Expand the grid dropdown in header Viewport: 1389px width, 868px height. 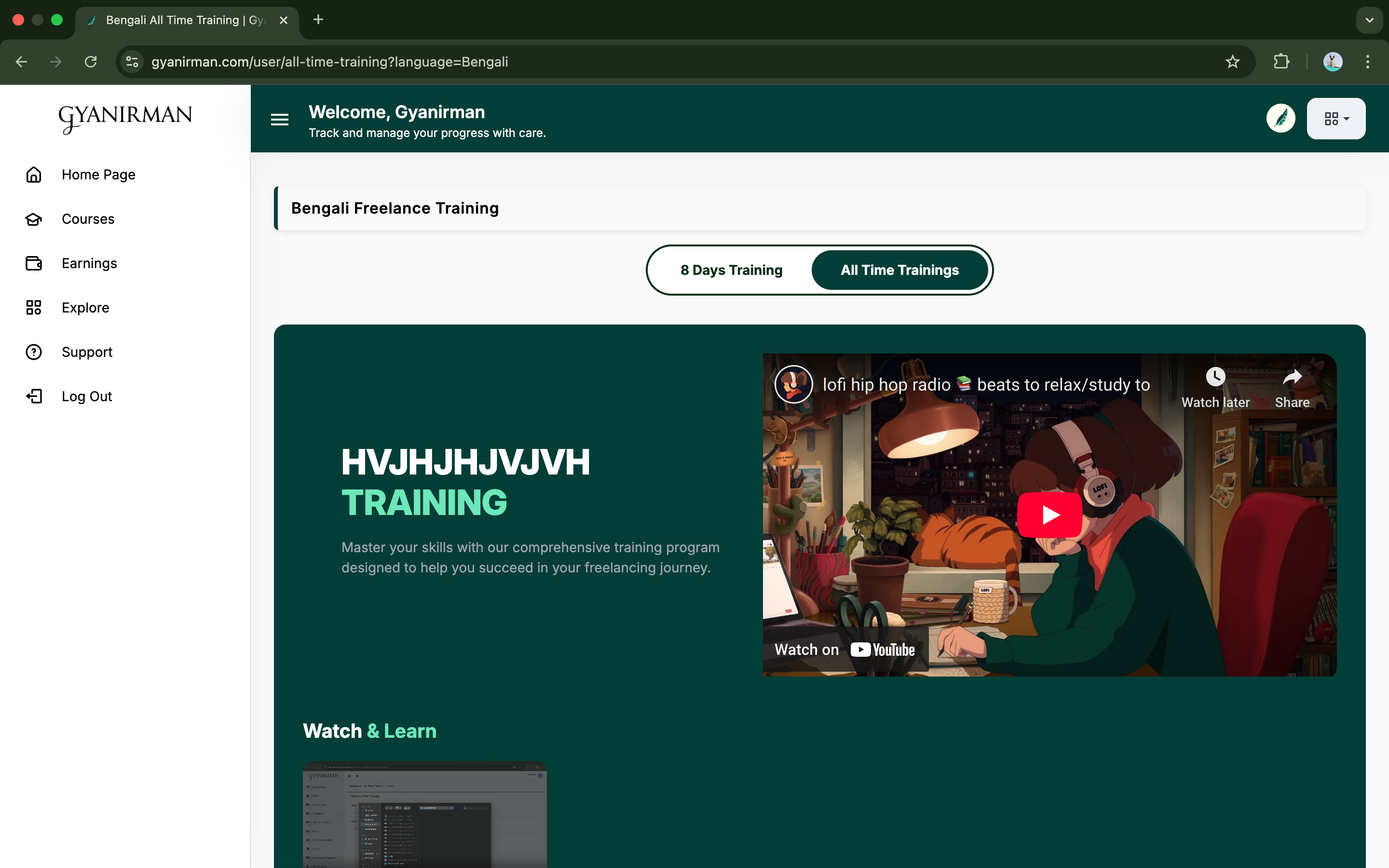1336,119
